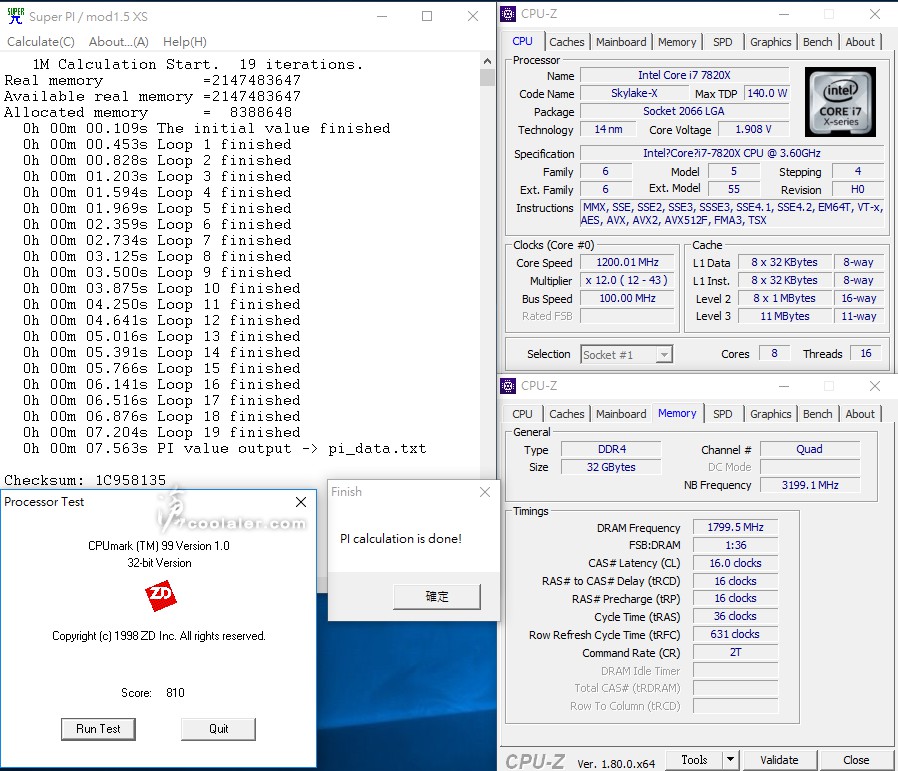Viewport: 898px width, 771px height.
Task: Close the upper CPU-Z window
Action: click(x=875, y=14)
